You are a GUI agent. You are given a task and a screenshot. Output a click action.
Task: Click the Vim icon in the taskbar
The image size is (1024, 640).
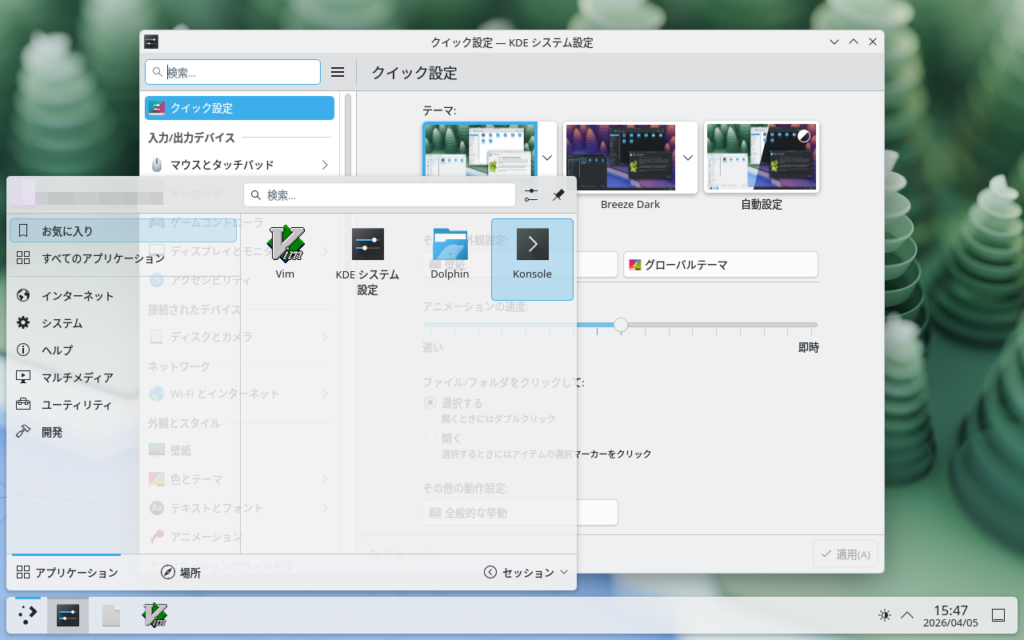point(154,615)
